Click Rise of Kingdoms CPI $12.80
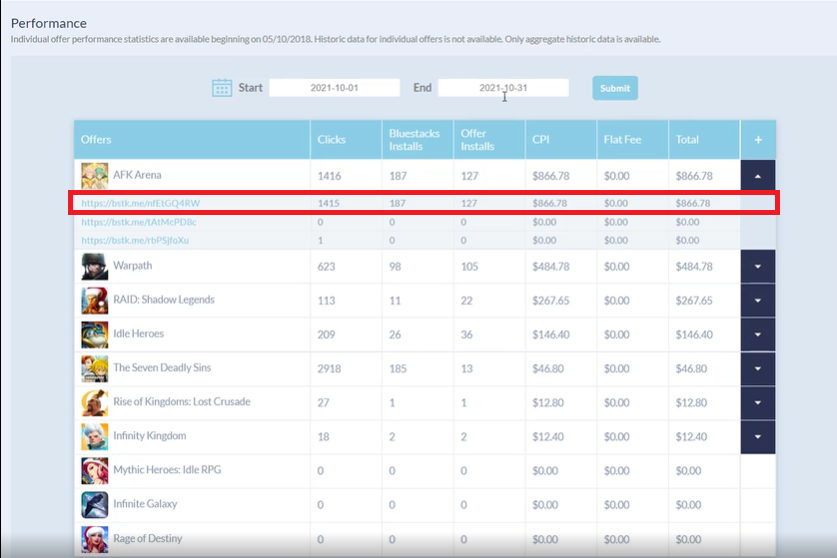The width and height of the screenshot is (837, 558). (548, 403)
